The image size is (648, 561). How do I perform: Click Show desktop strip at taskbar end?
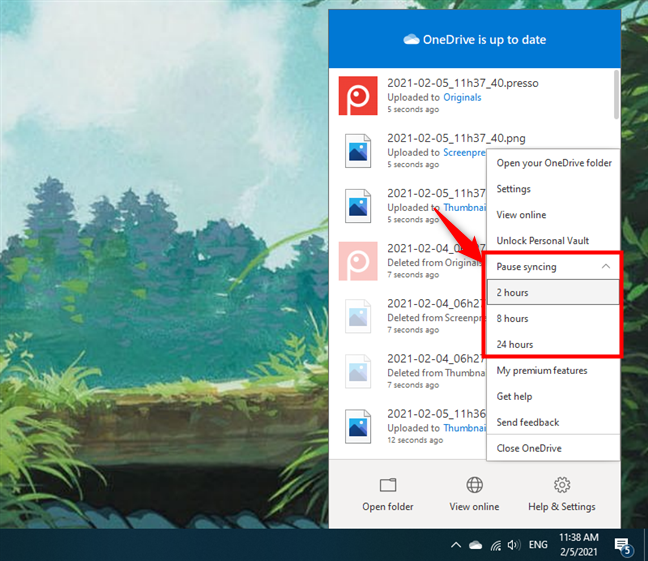point(646,545)
